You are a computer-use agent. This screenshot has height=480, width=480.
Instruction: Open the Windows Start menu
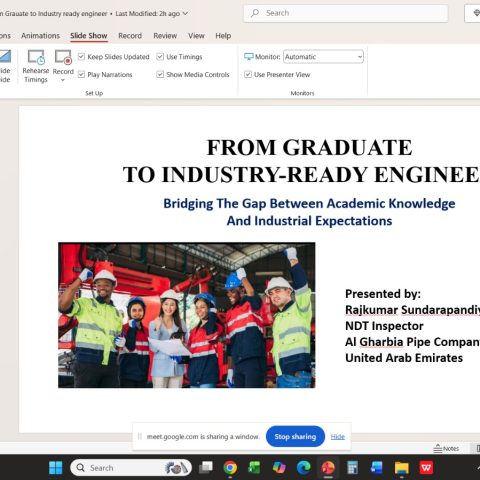tap(55, 468)
